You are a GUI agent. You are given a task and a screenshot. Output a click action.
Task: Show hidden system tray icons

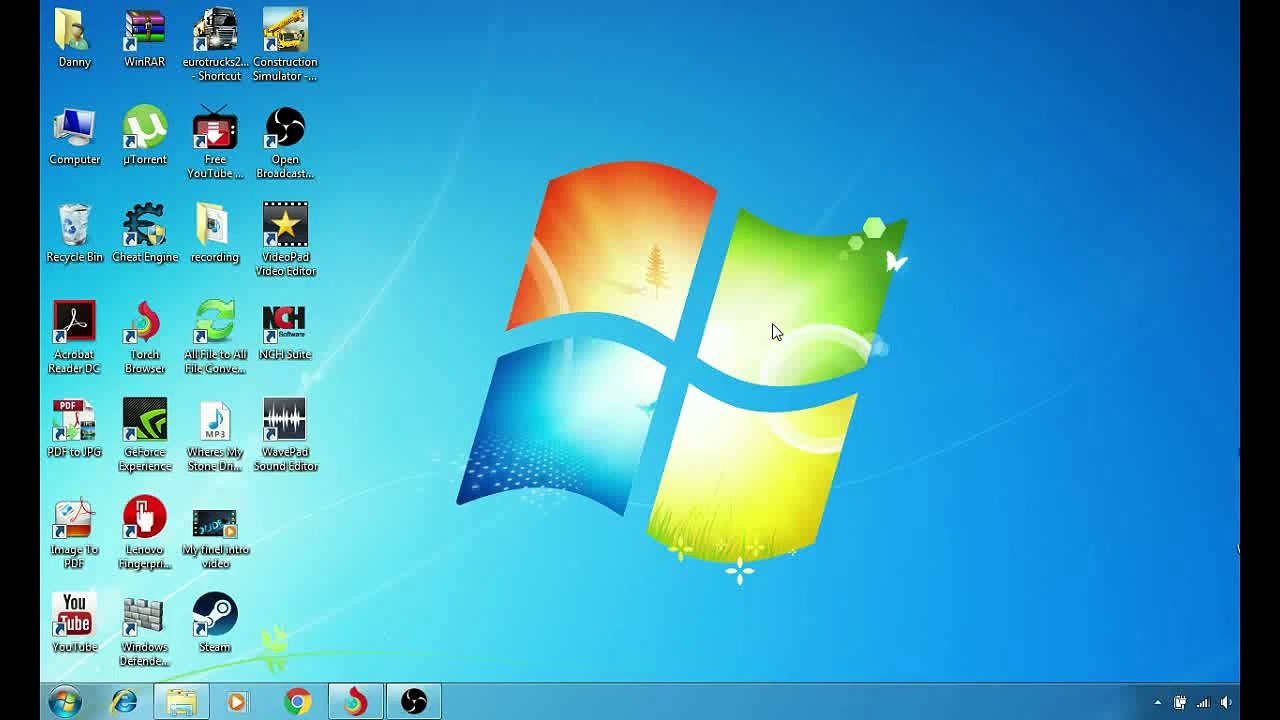[x=1158, y=702]
